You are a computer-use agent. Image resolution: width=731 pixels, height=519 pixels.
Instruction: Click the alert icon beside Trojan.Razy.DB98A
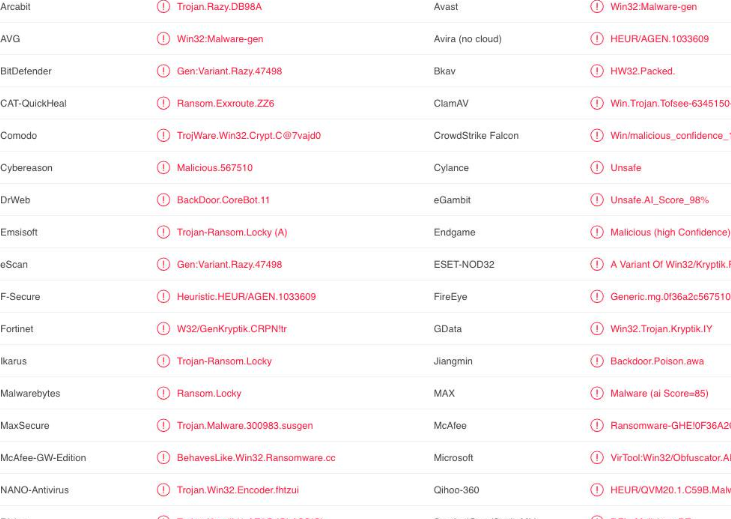[164, 7]
